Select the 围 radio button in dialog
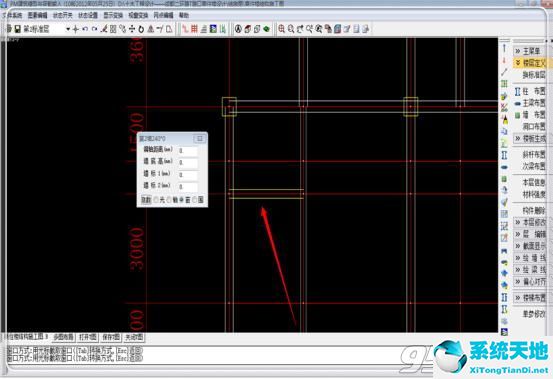The height and width of the screenshot is (379, 553). pos(195,200)
